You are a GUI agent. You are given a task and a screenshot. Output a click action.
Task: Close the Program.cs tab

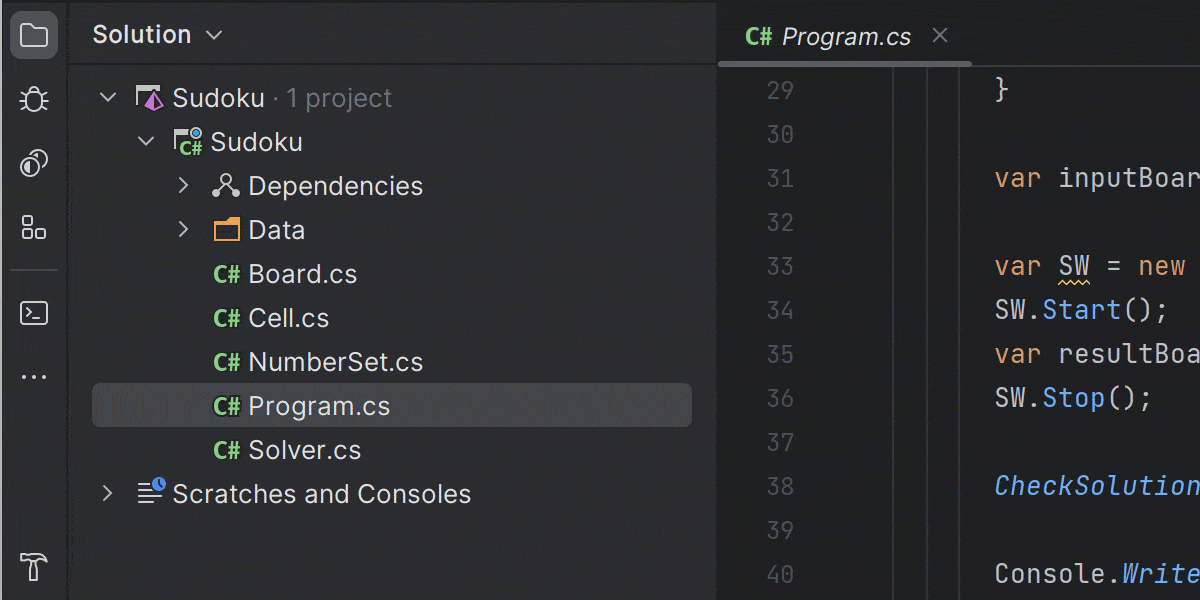pos(938,36)
